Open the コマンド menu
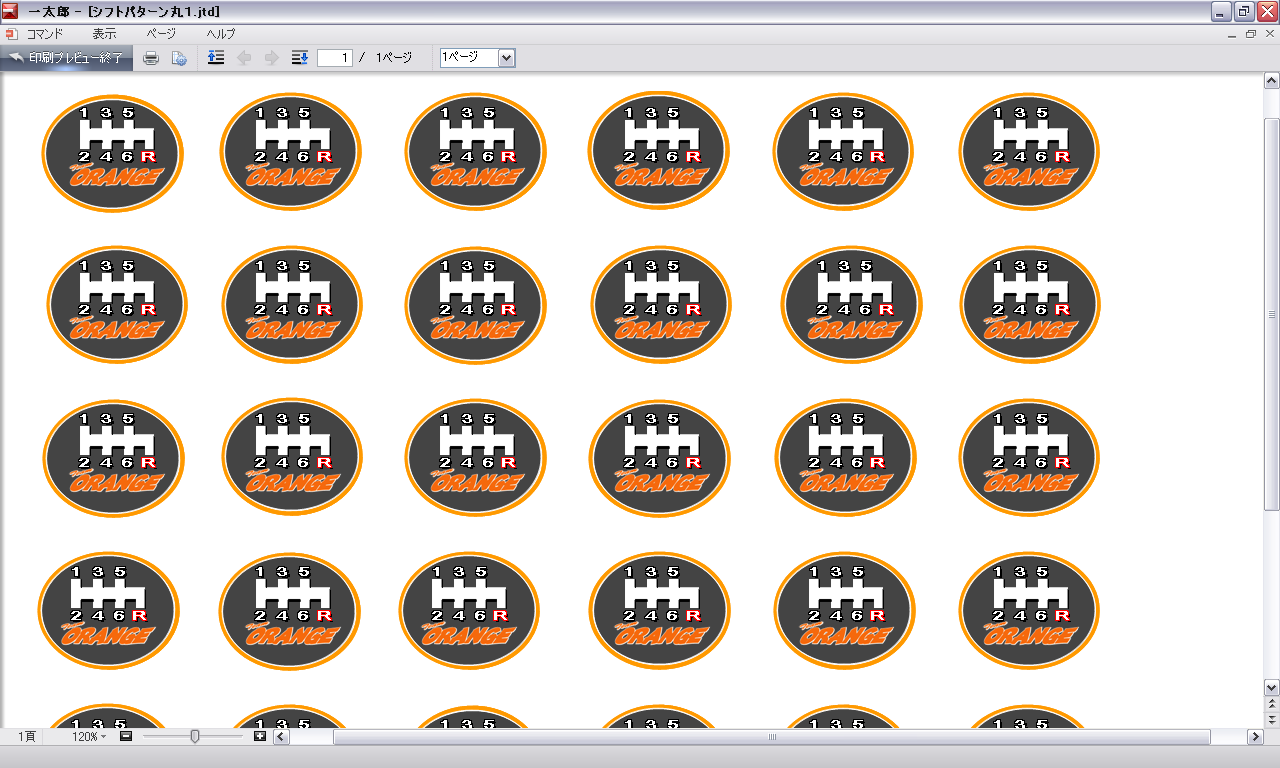The width and height of the screenshot is (1280, 768). tap(45, 33)
